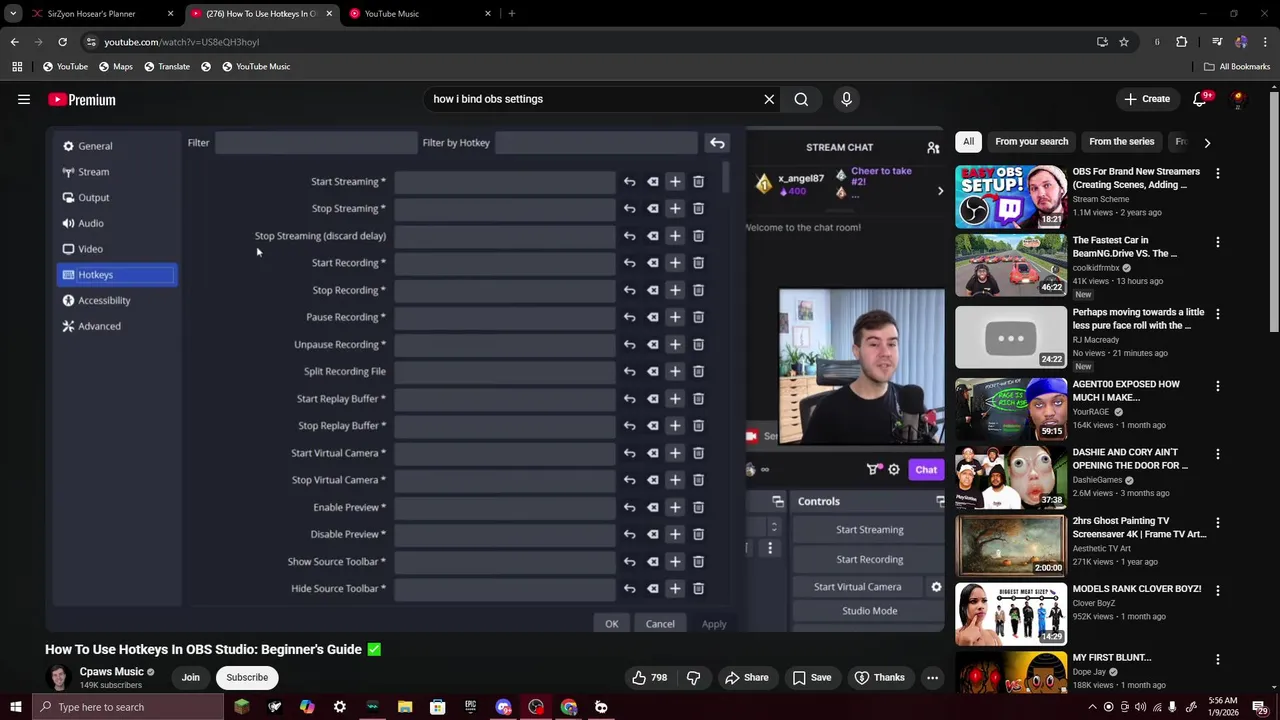
Task: Open options for MODELS RANK CLOVER BOYZ
Action: tap(1217, 591)
